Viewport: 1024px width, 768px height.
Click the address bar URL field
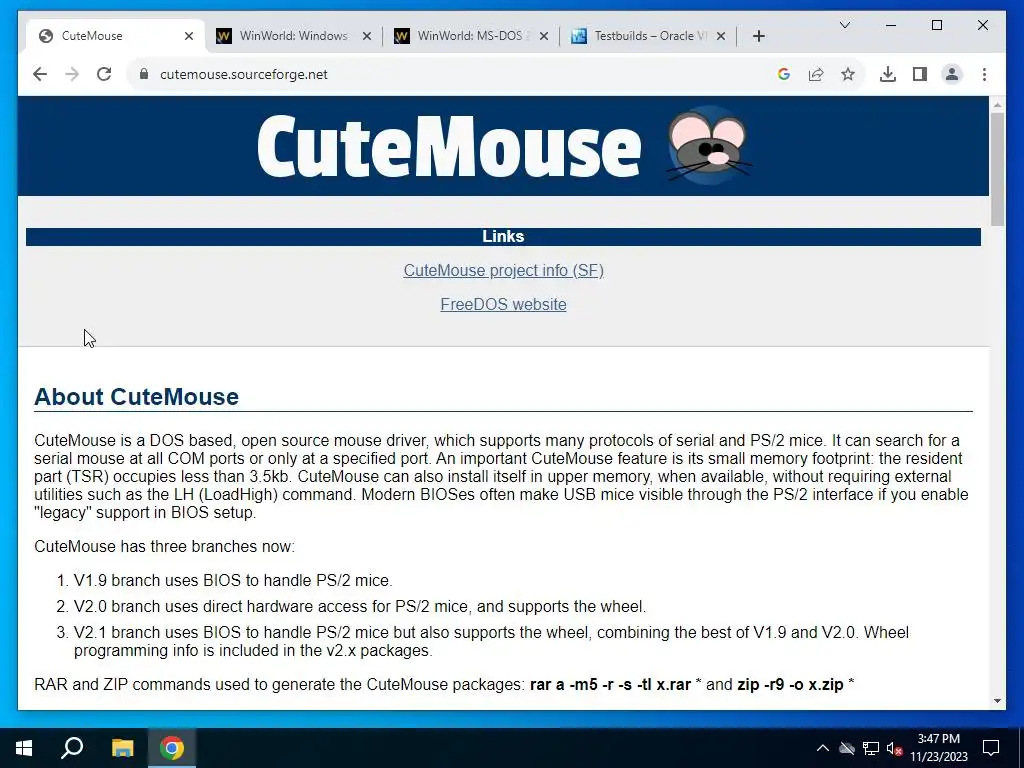[457, 74]
